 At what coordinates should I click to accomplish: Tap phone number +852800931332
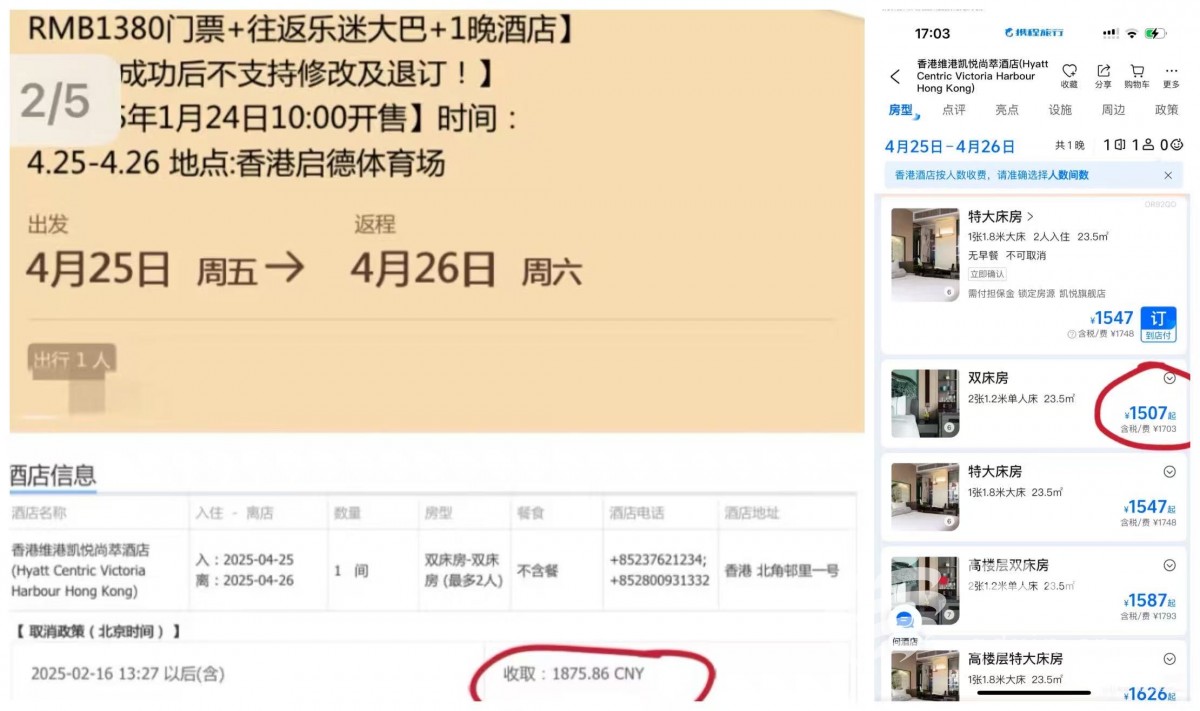coord(659,580)
